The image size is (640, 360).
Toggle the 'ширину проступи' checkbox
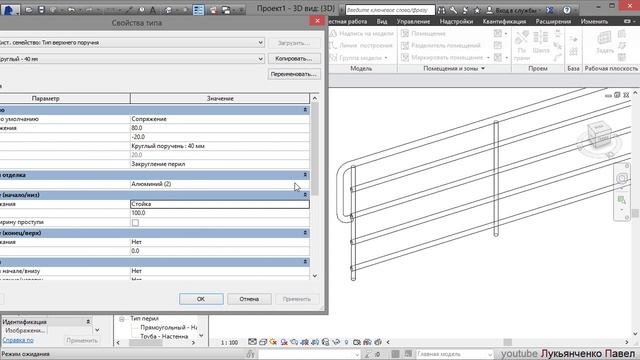(135, 222)
